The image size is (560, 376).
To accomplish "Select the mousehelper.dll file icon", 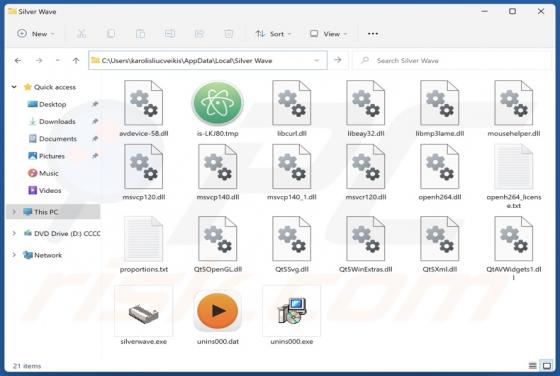I will [514, 103].
